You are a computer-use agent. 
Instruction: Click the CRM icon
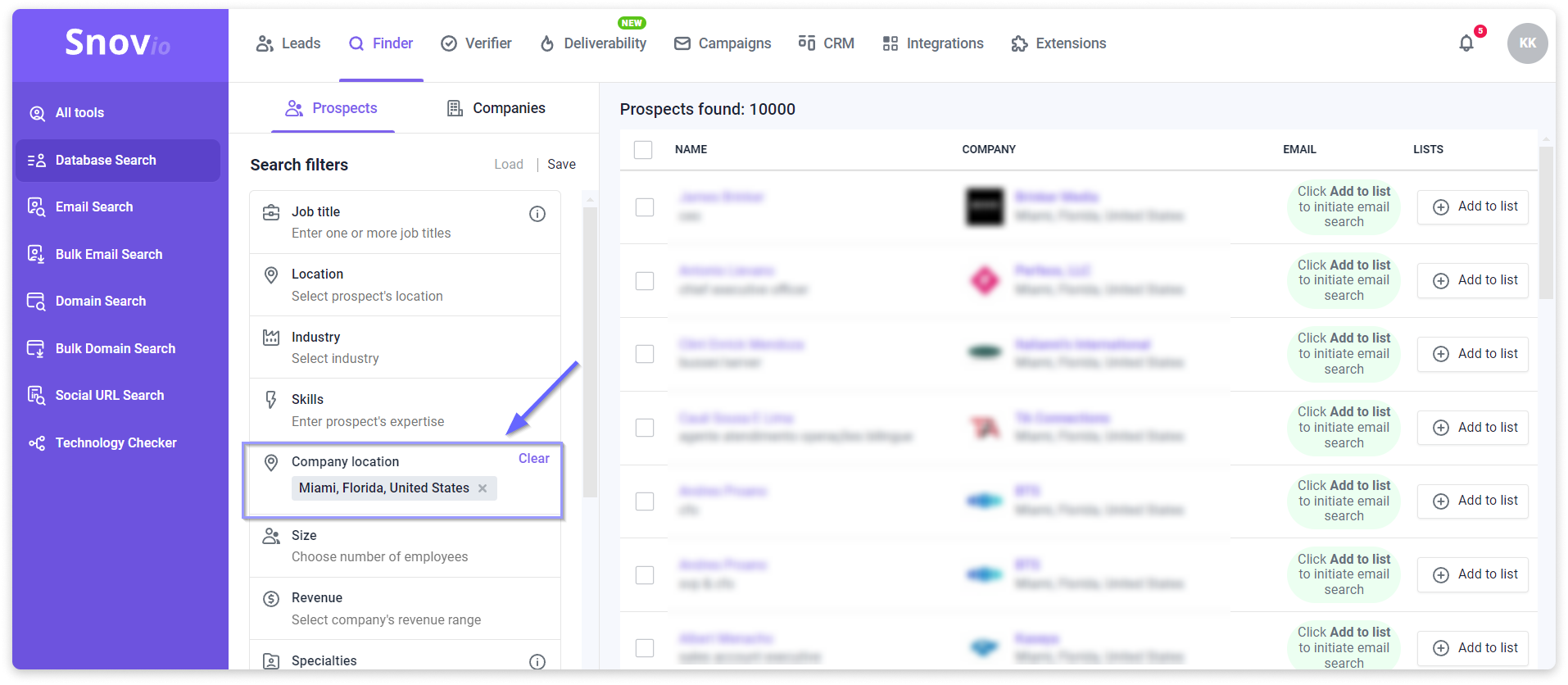[x=807, y=43]
